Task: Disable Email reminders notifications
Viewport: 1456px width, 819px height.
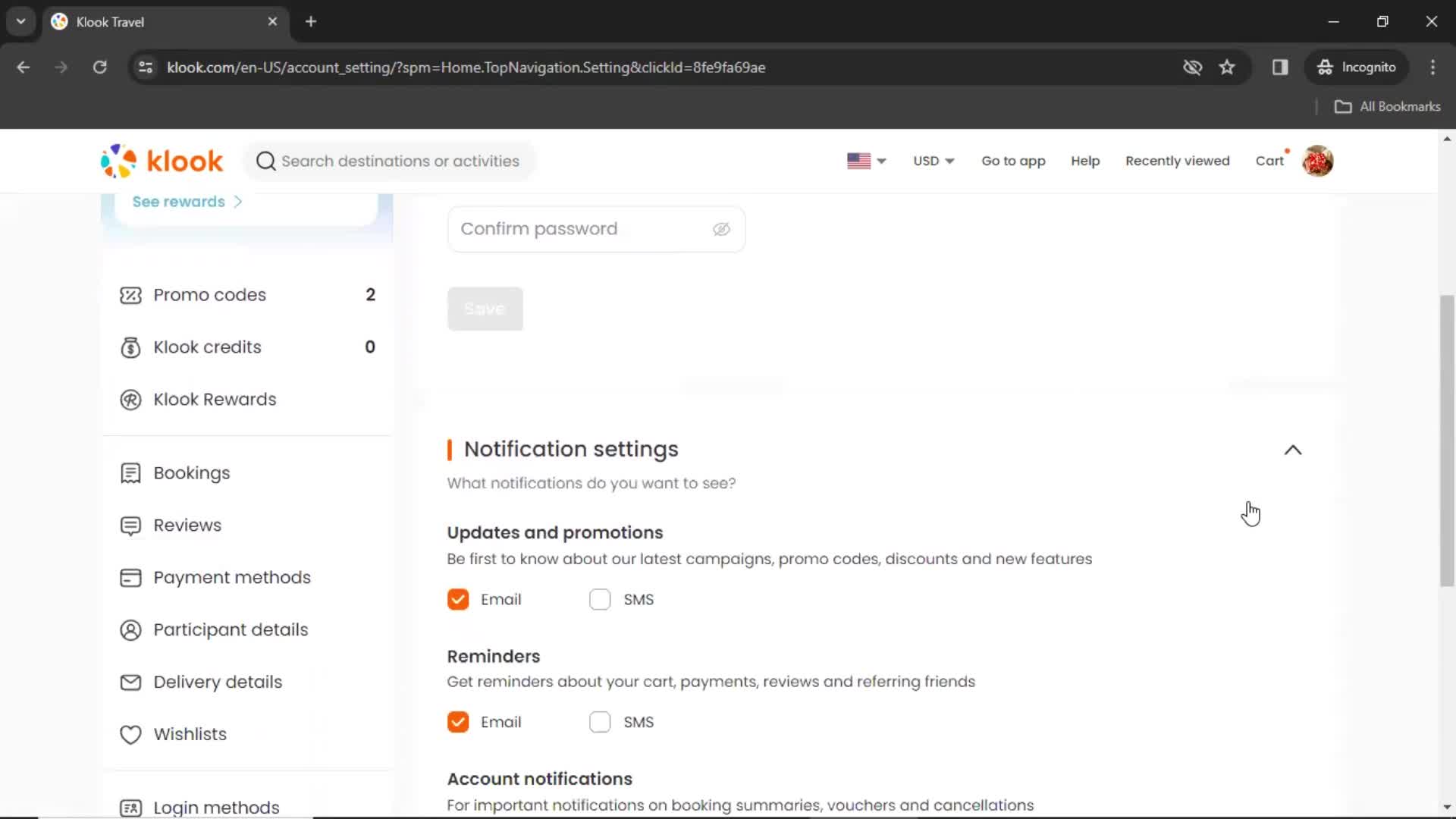Action: click(x=457, y=721)
